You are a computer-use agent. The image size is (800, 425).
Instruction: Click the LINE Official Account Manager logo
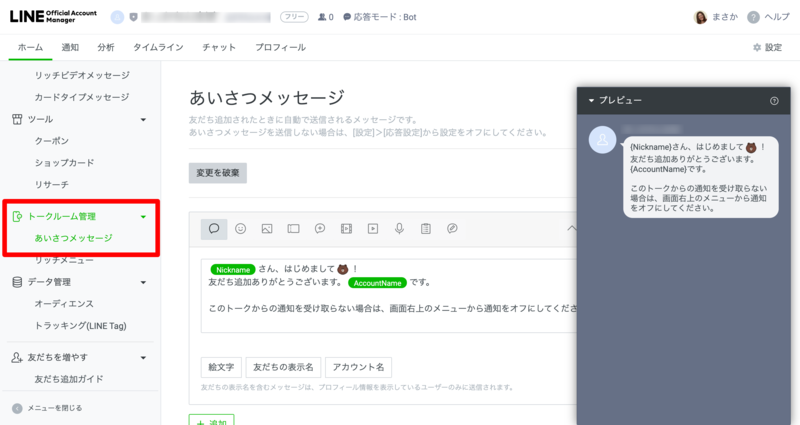pos(53,16)
